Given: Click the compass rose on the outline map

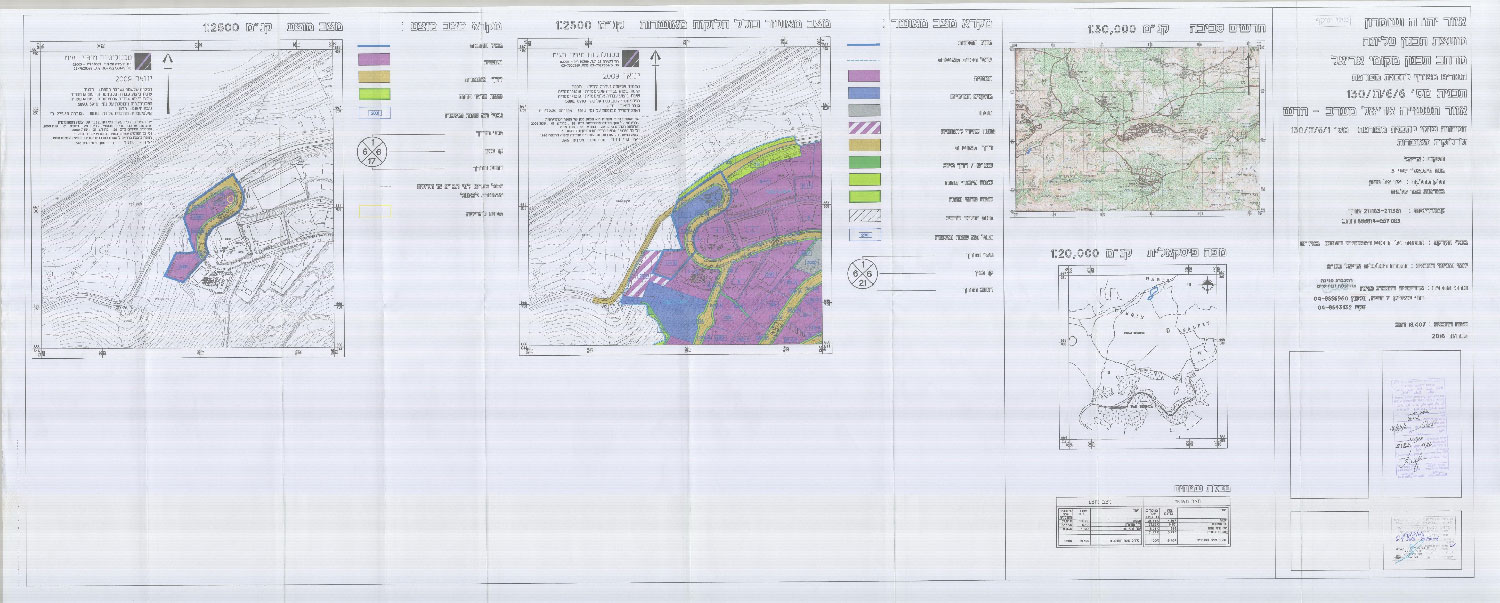Looking at the screenshot, I should point(1208,285).
